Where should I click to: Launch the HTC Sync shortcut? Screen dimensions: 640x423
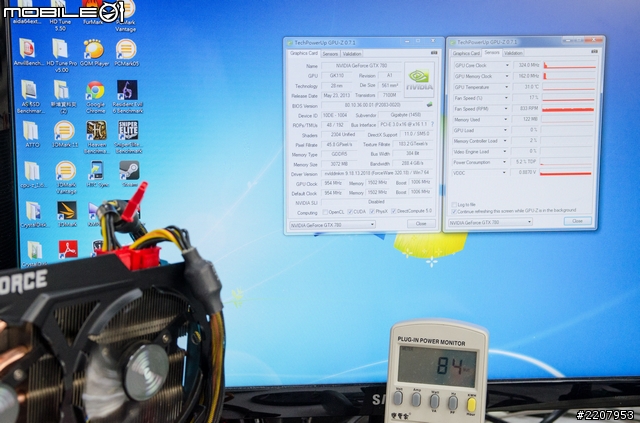click(x=97, y=174)
